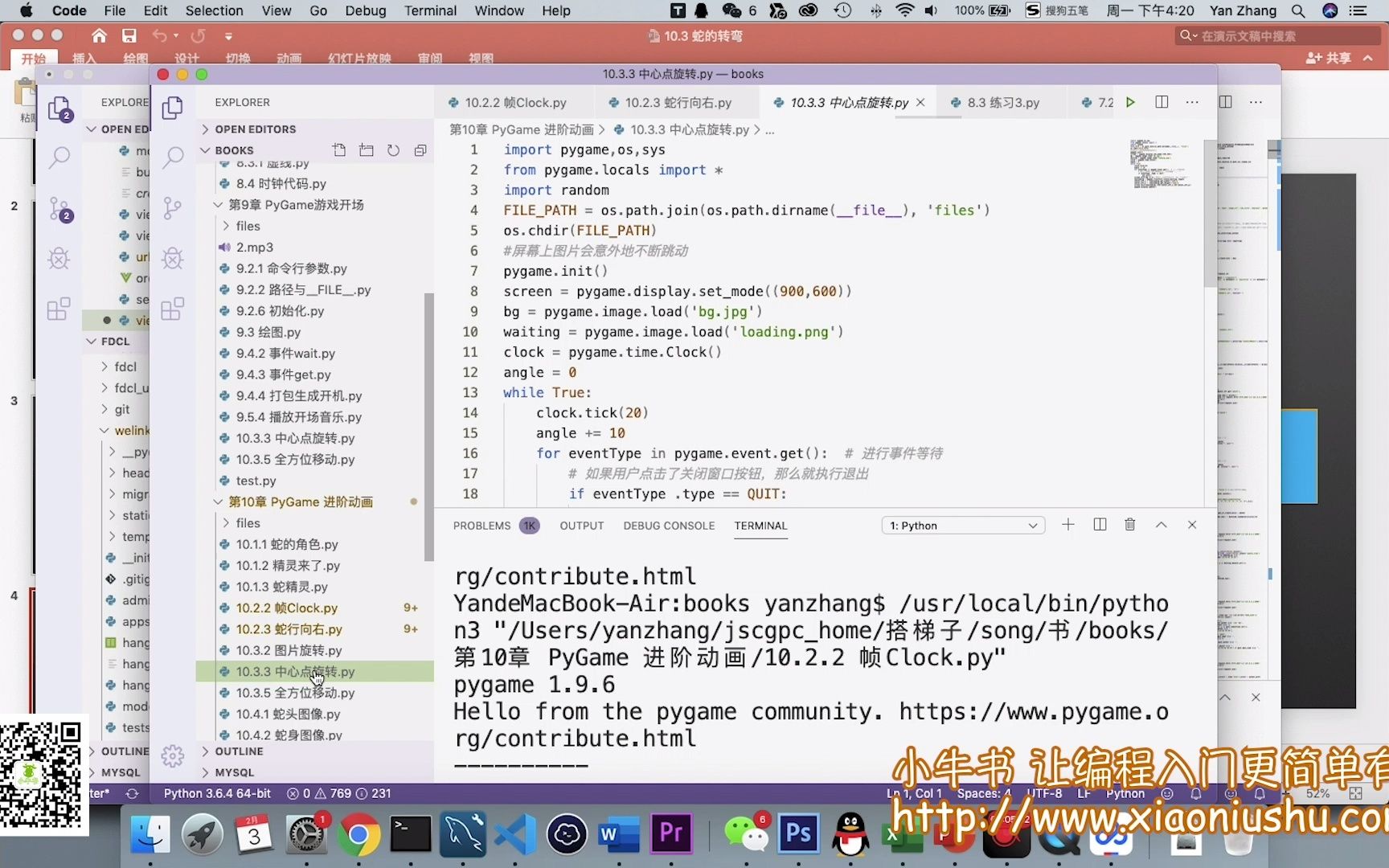
Task: Open the Source Control view
Action: click(173, 207)
